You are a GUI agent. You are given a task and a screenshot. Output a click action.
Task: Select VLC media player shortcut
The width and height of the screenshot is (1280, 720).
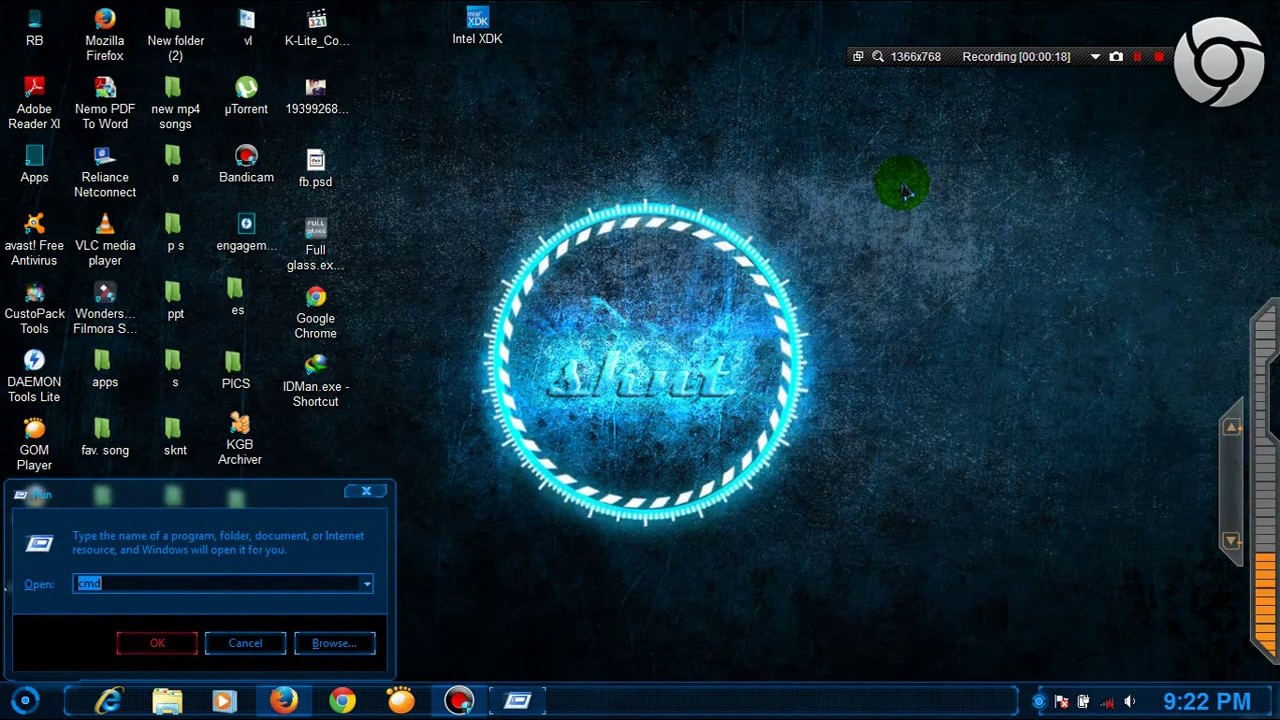(105, 239)
